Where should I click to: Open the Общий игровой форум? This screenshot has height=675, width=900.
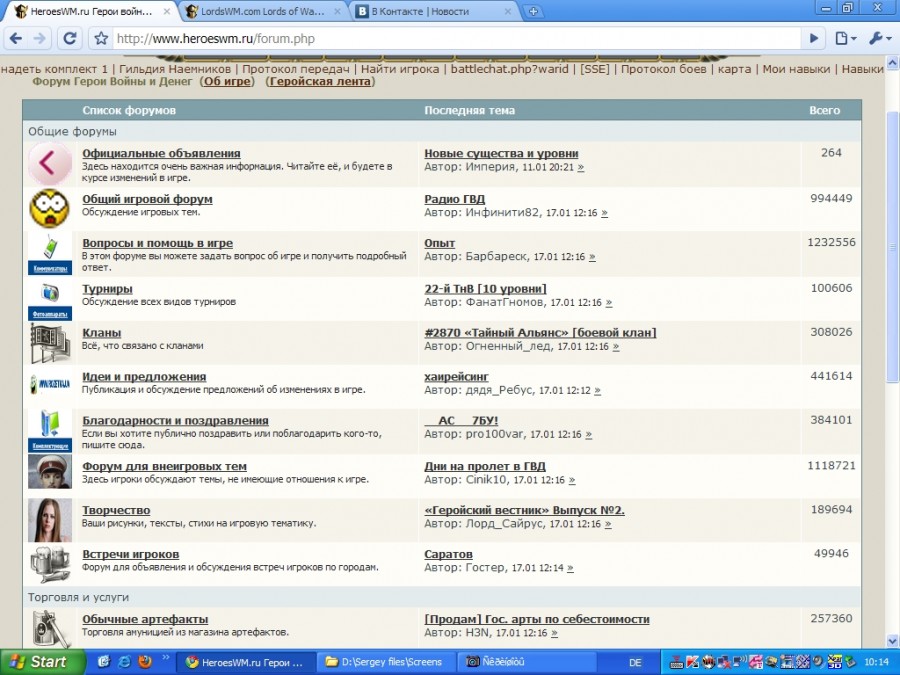[148, 199]
